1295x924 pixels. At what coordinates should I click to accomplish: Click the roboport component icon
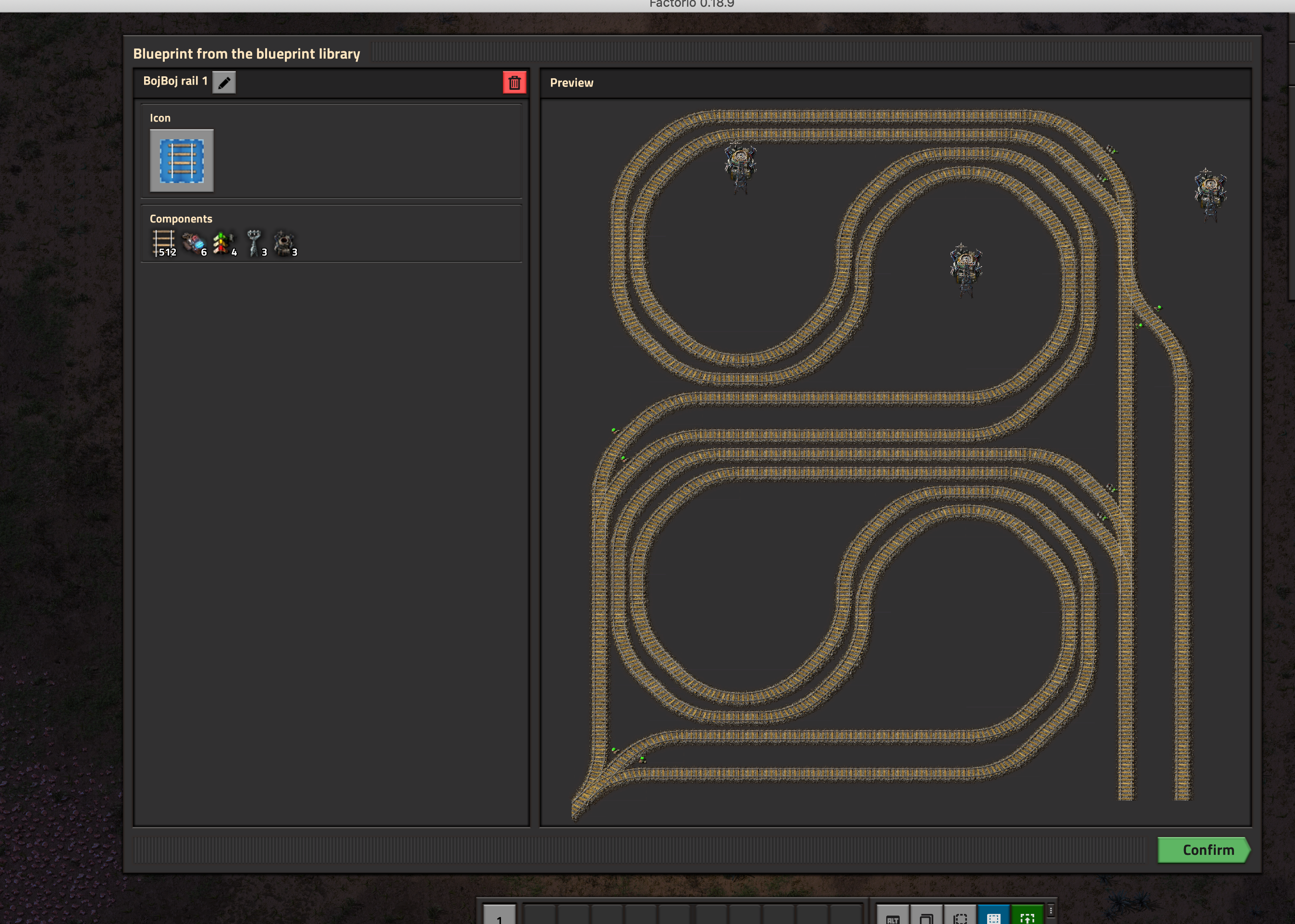(284, 243)
